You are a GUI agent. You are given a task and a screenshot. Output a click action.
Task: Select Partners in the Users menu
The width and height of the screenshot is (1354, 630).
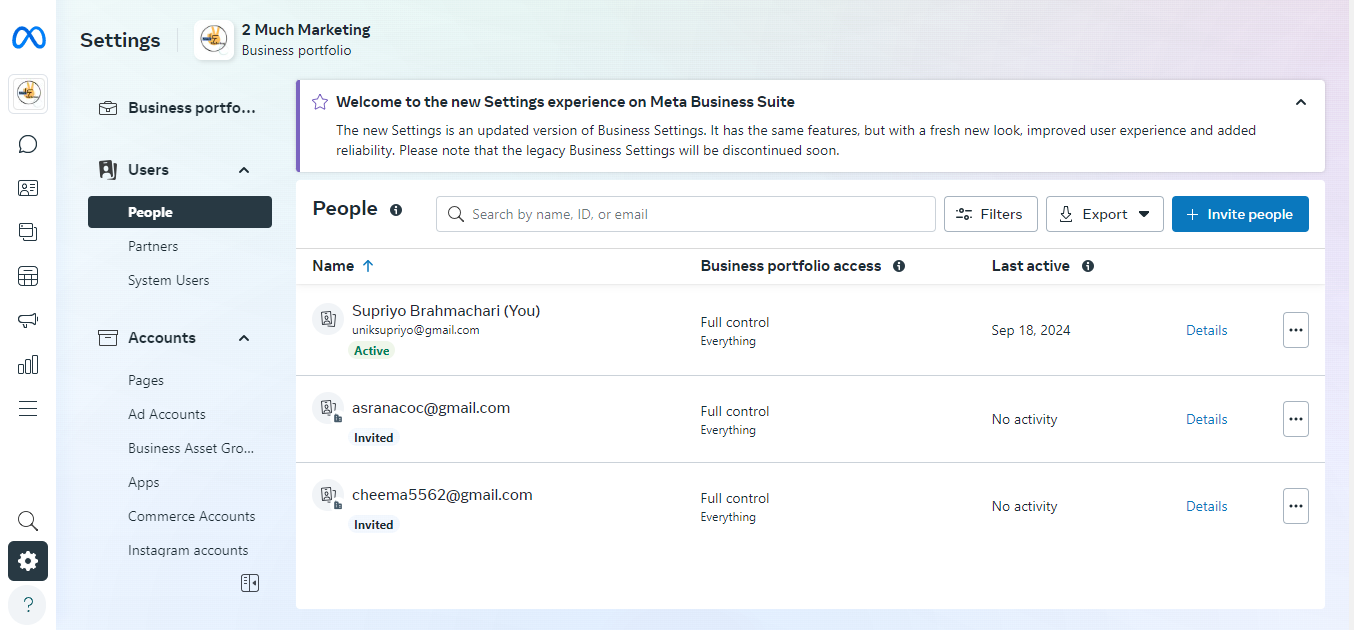pos(153,246)
